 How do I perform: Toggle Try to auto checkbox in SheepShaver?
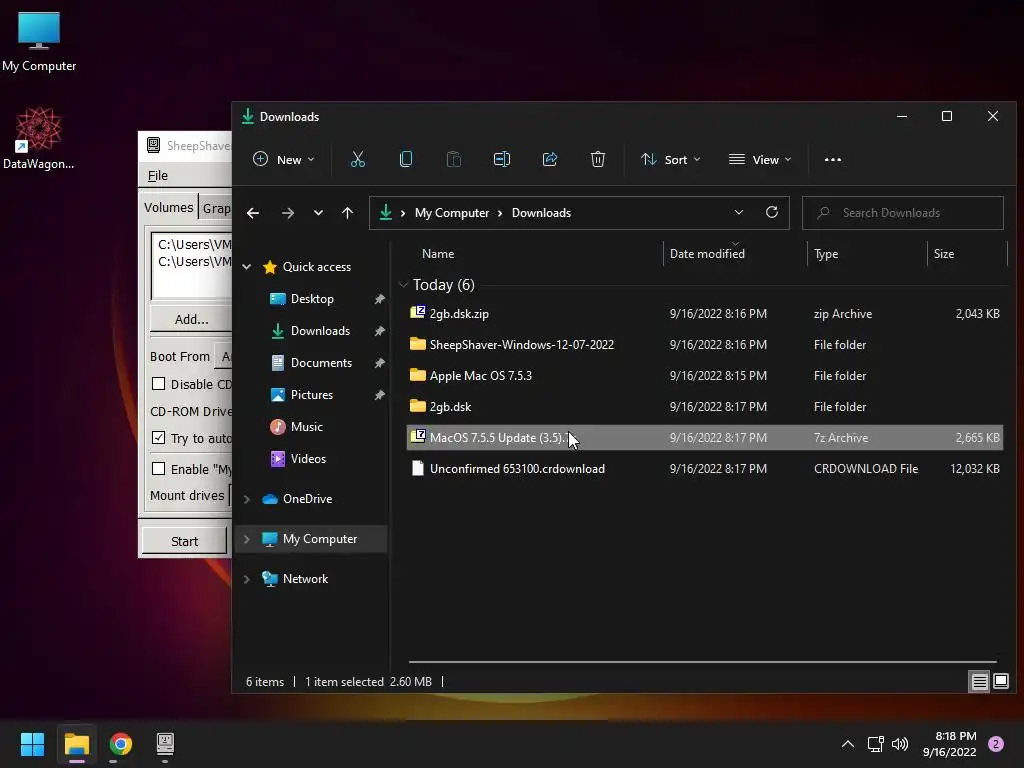click(158, 438)
